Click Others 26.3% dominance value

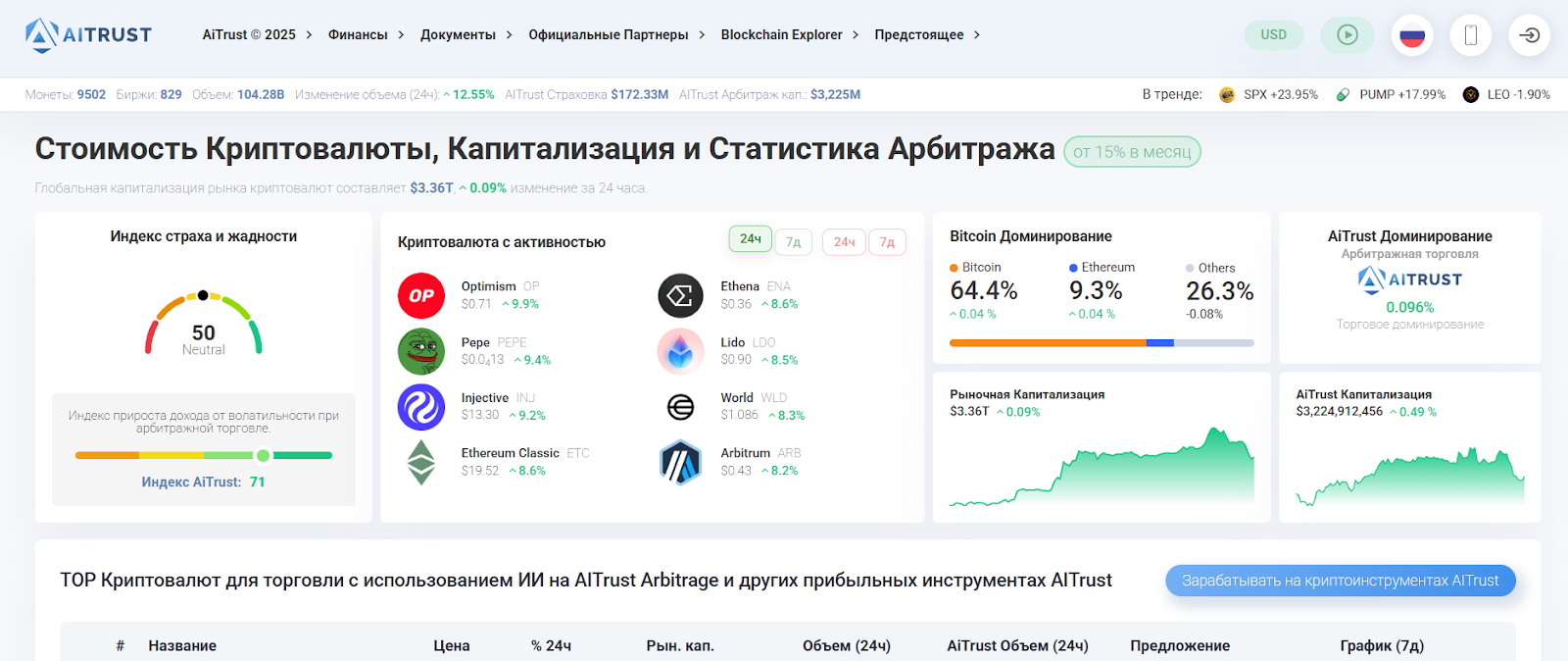(x=1220, y=291)
